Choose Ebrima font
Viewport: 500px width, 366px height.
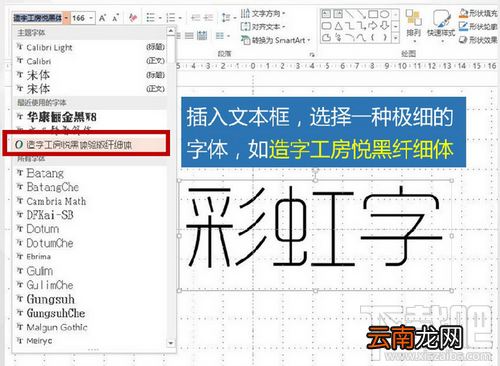90,257
